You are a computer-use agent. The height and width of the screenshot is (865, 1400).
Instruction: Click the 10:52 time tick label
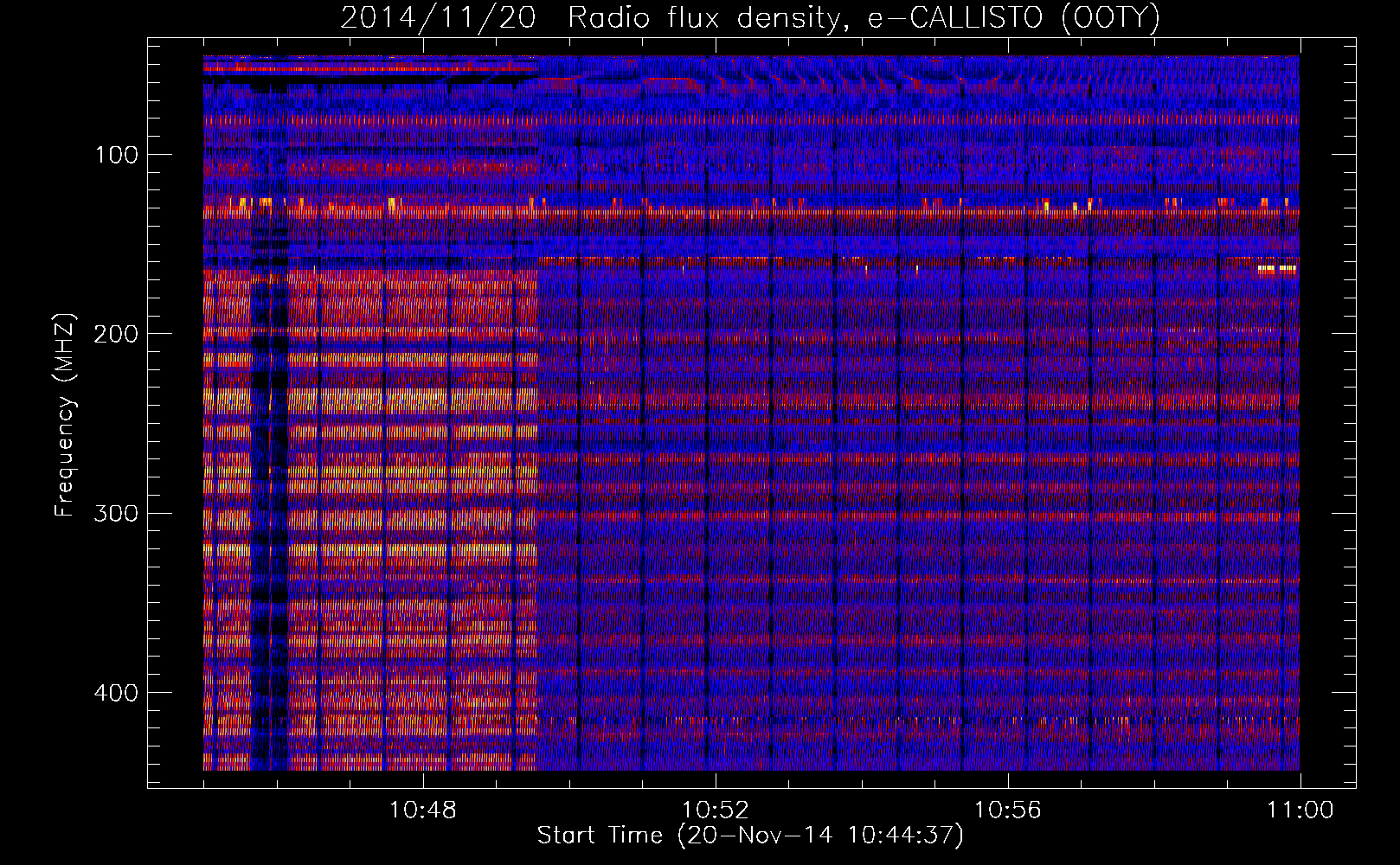click(x=716, y=811)
